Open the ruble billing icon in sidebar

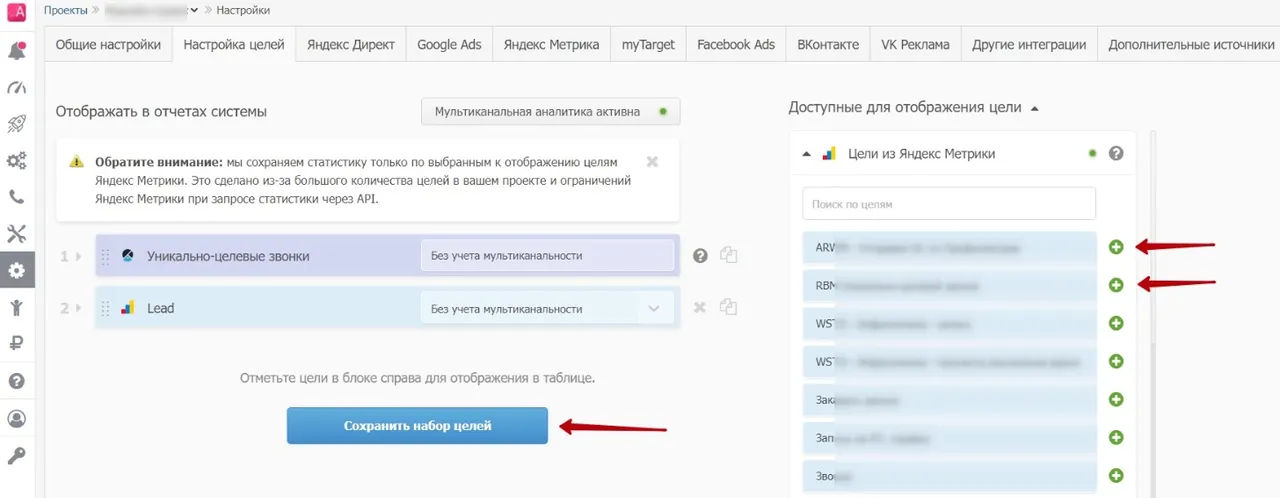(x=16, y=344)
